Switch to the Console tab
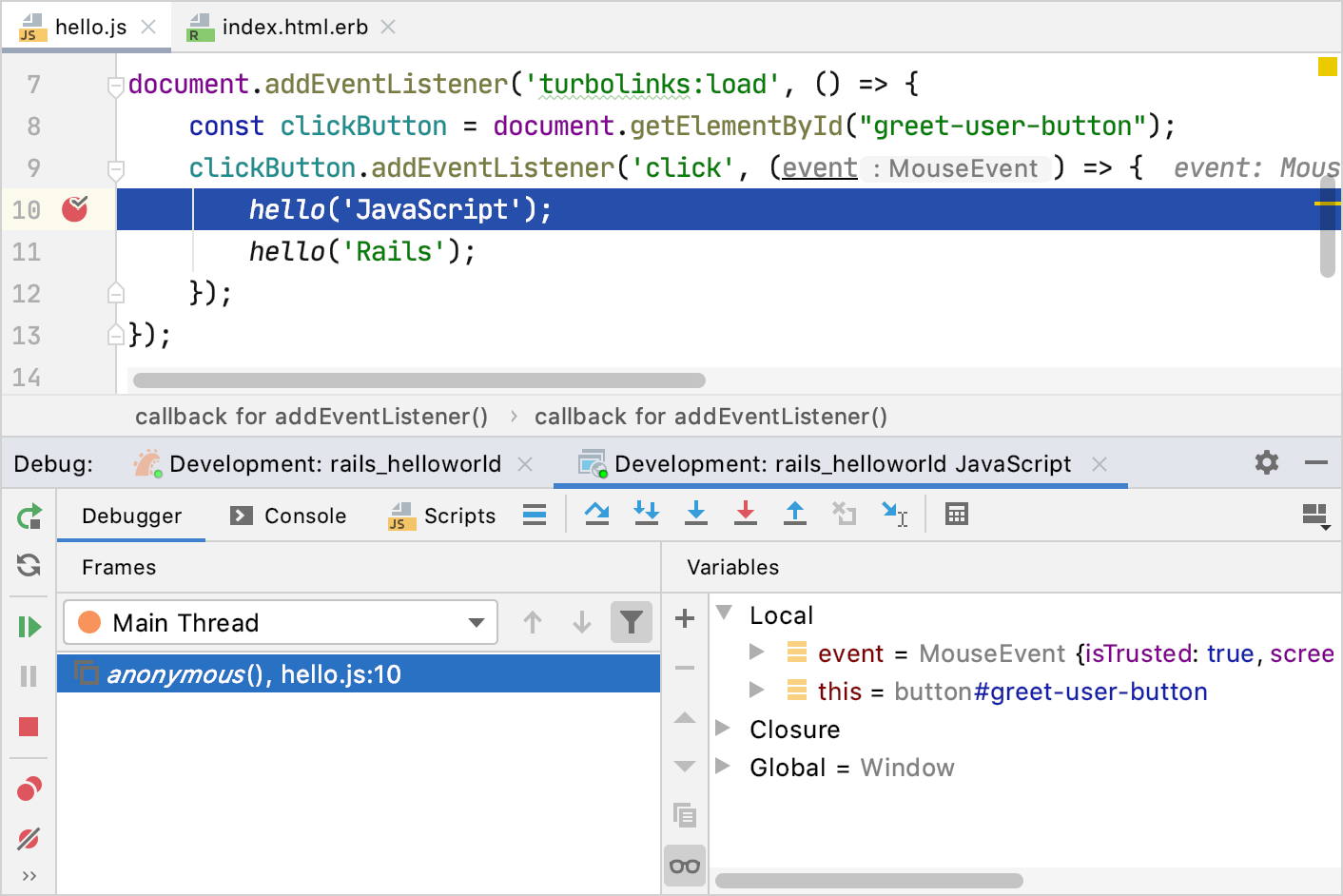This screenshot has height=896, width=1343. [x=289, y=516]
